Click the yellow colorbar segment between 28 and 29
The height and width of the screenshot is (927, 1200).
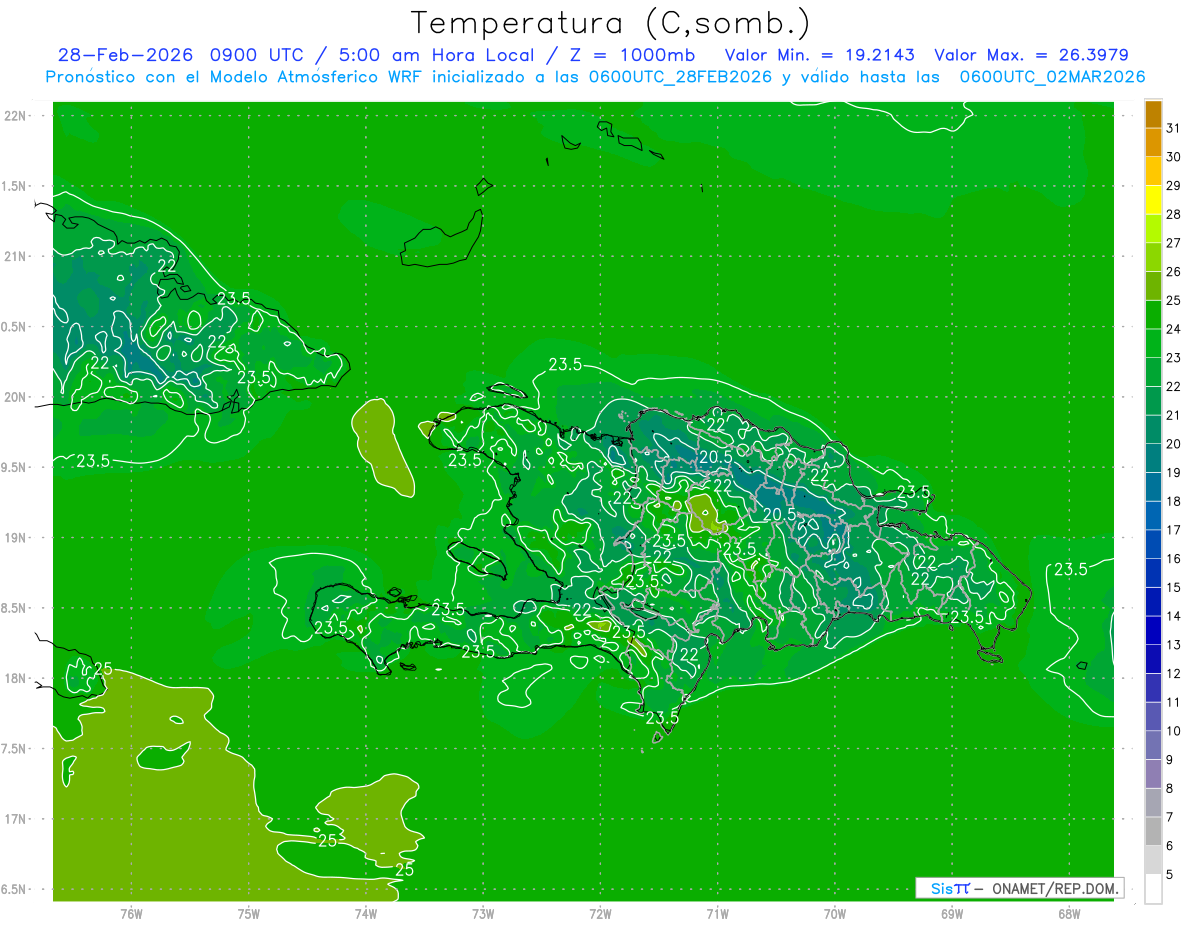1153,200
